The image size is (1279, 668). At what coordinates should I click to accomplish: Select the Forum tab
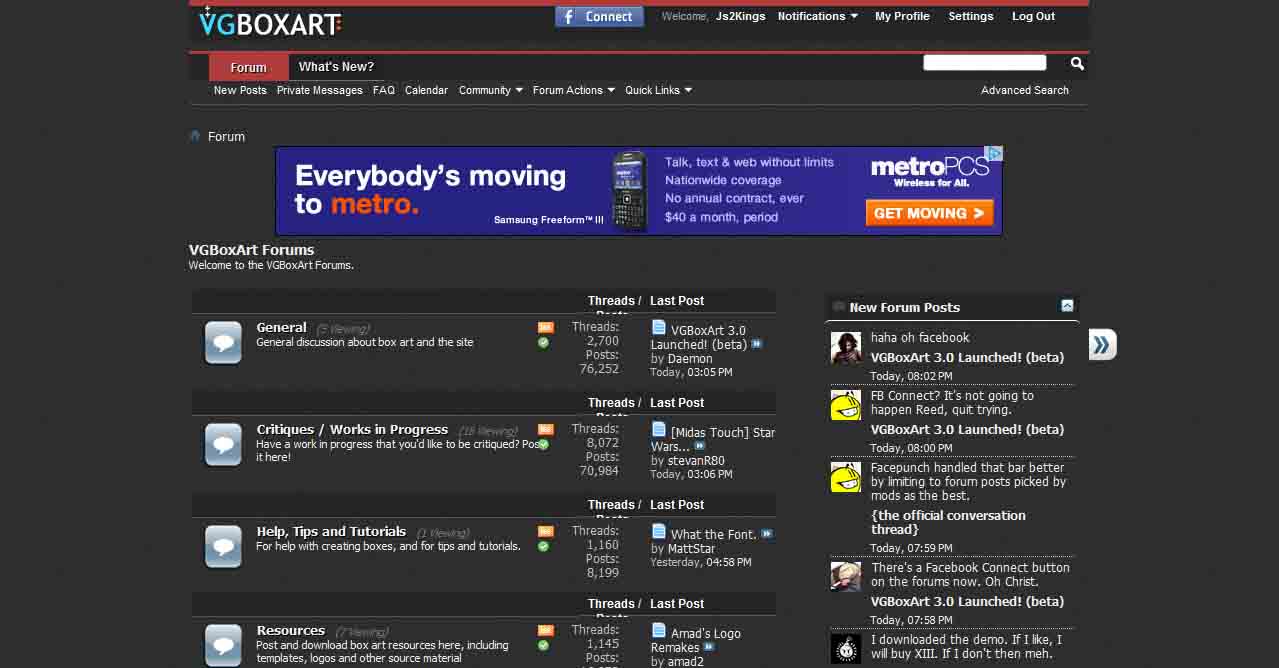(x=248, y=67)
